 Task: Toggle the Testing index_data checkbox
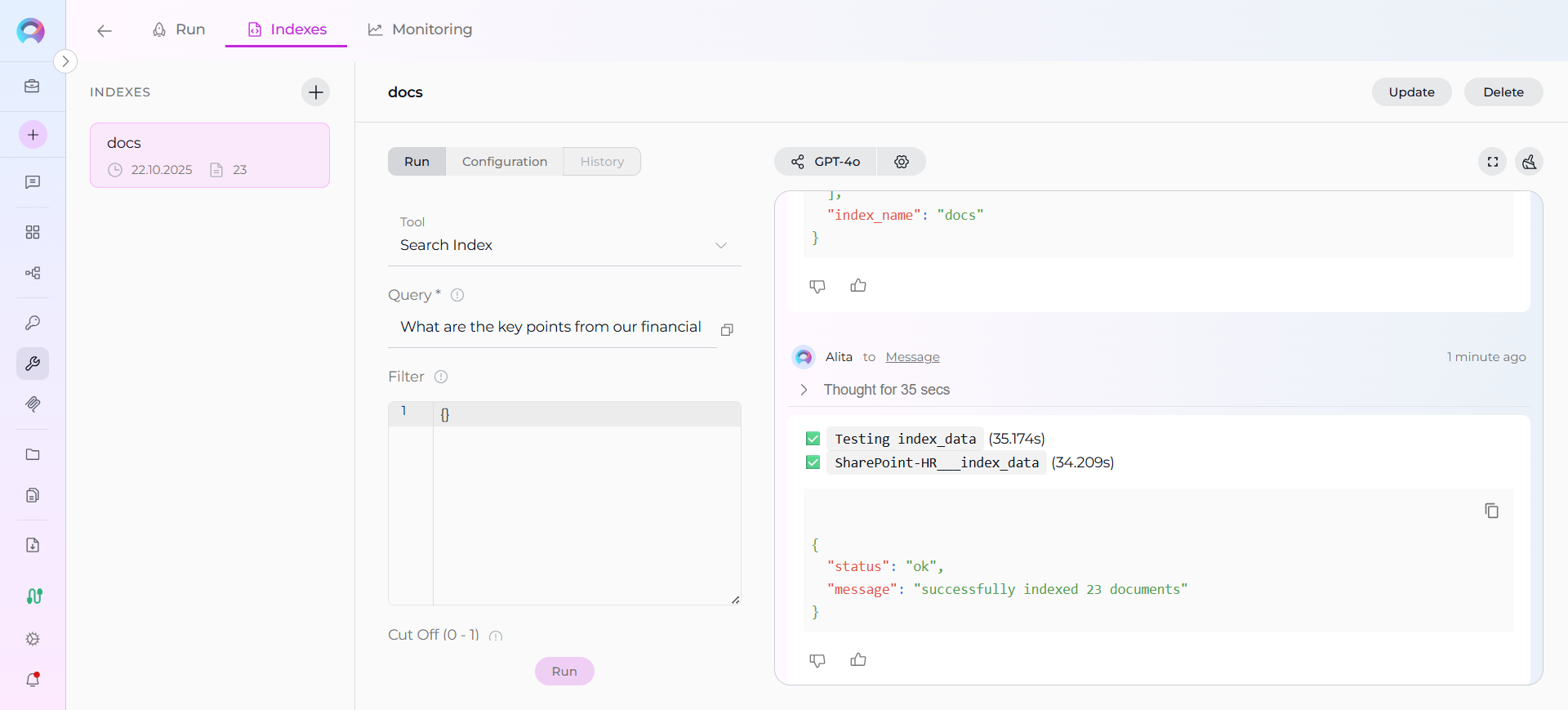pos(813,439)
